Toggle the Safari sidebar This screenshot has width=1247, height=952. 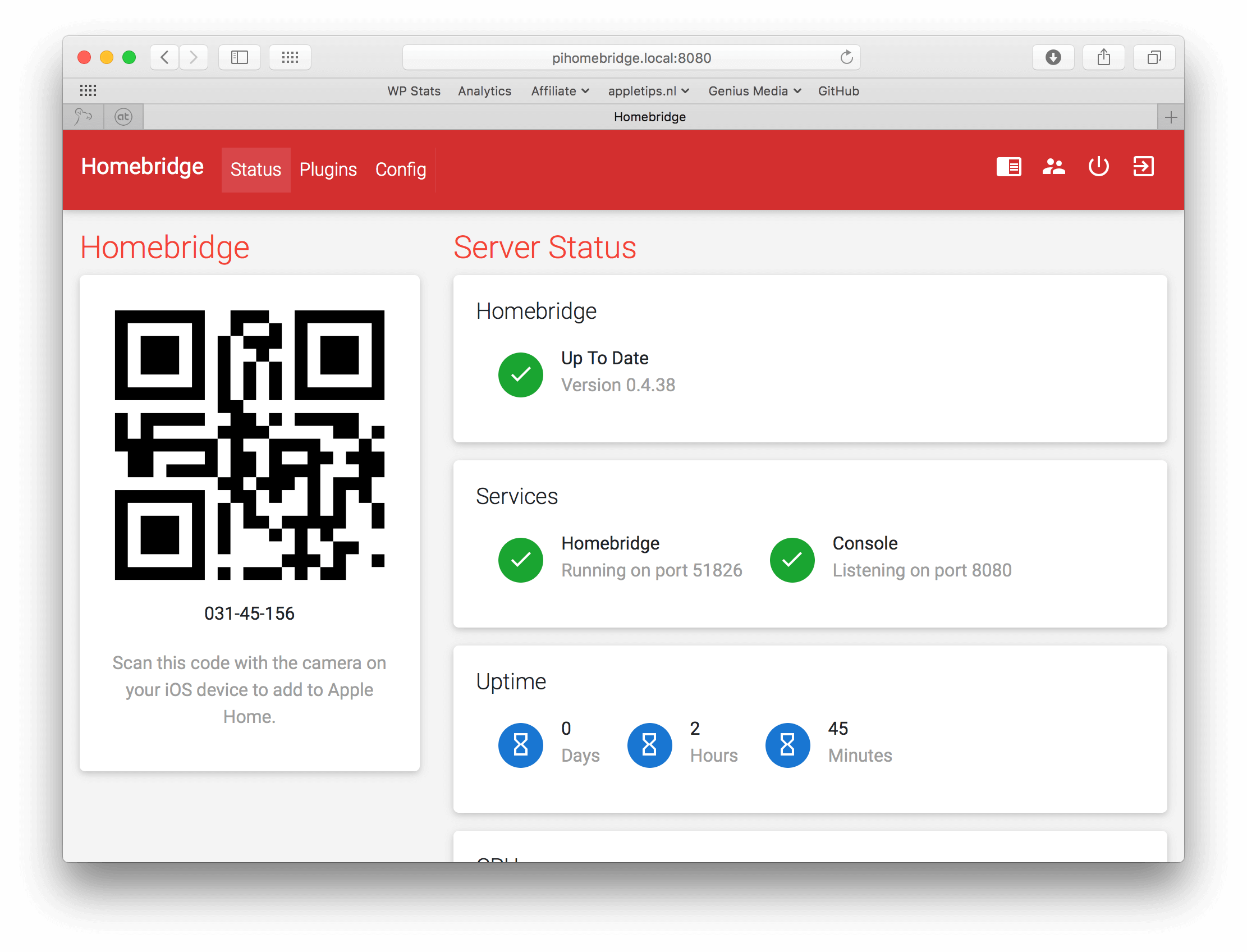coord(239,57)
